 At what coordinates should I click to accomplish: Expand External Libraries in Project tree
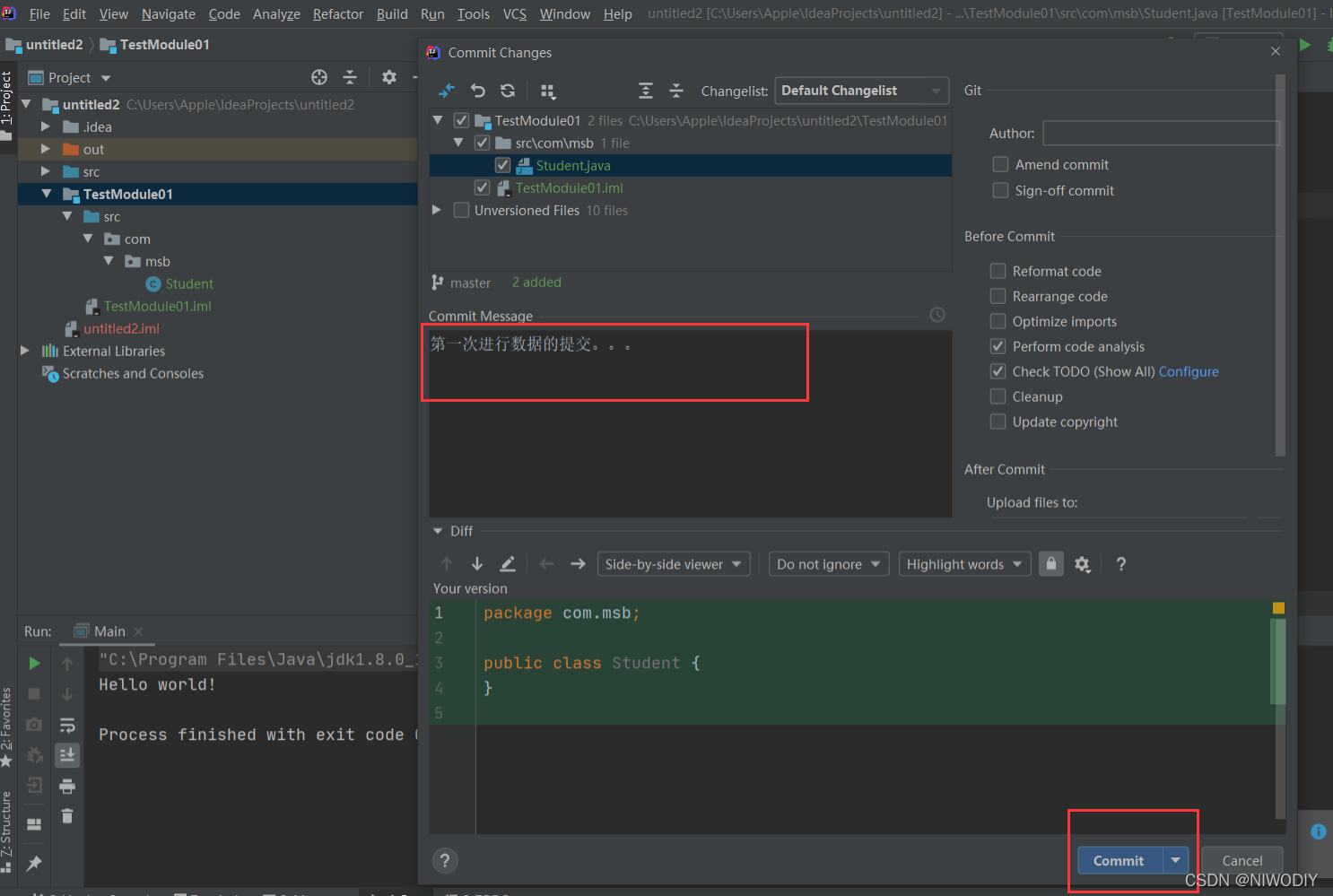coord(25,351)
